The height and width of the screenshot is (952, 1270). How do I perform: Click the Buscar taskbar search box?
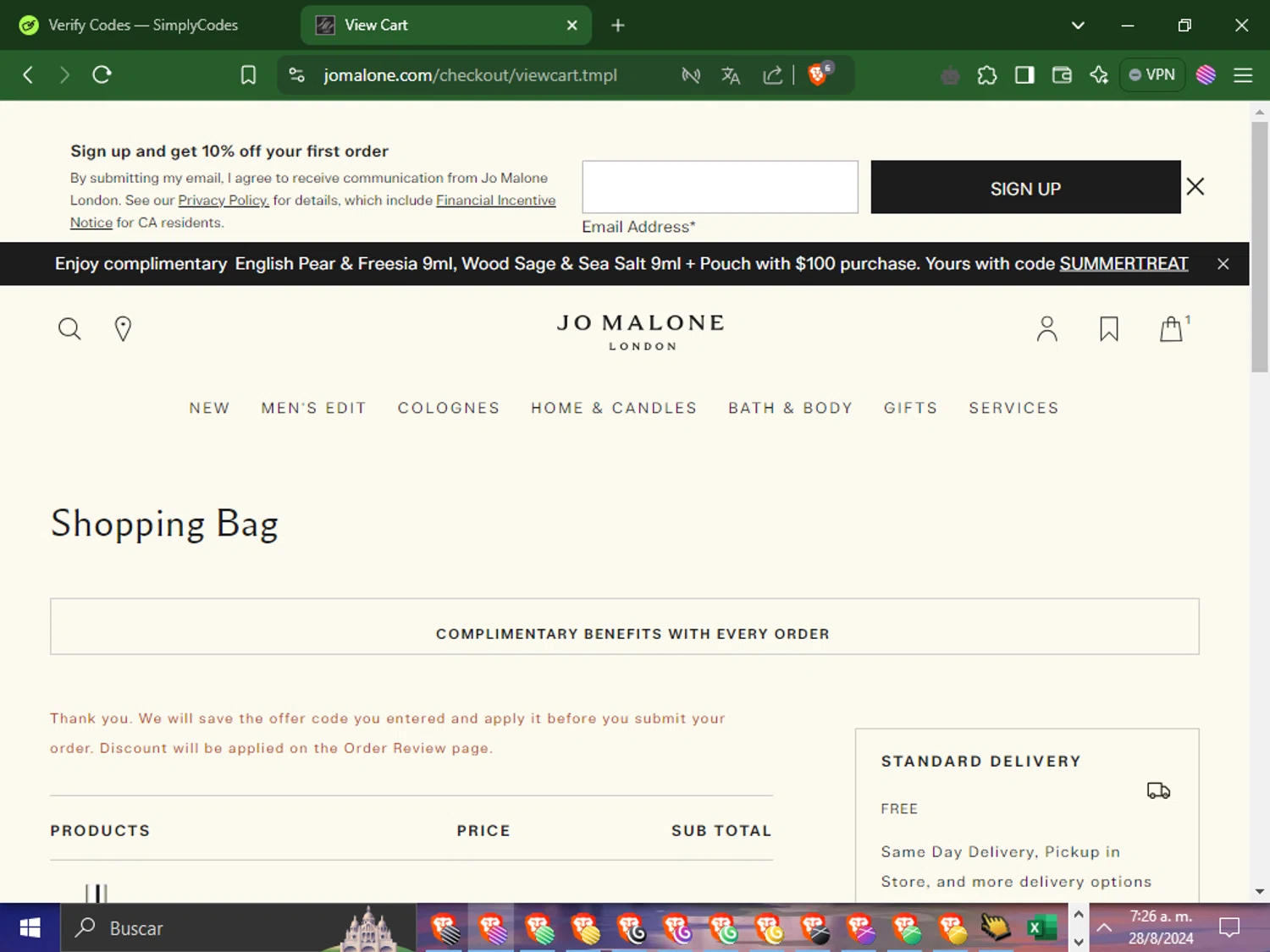(x=239, y=928)
